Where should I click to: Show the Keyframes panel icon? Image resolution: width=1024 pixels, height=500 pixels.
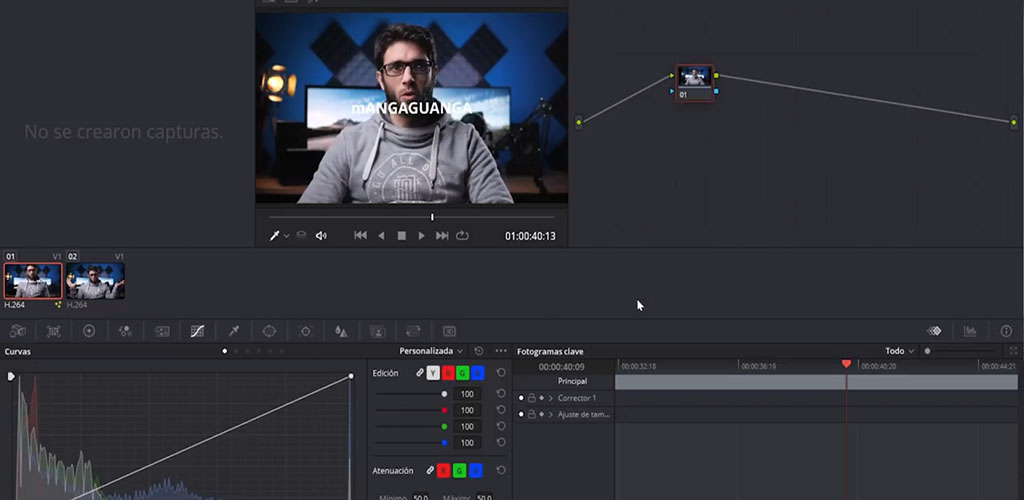[934, 331]
